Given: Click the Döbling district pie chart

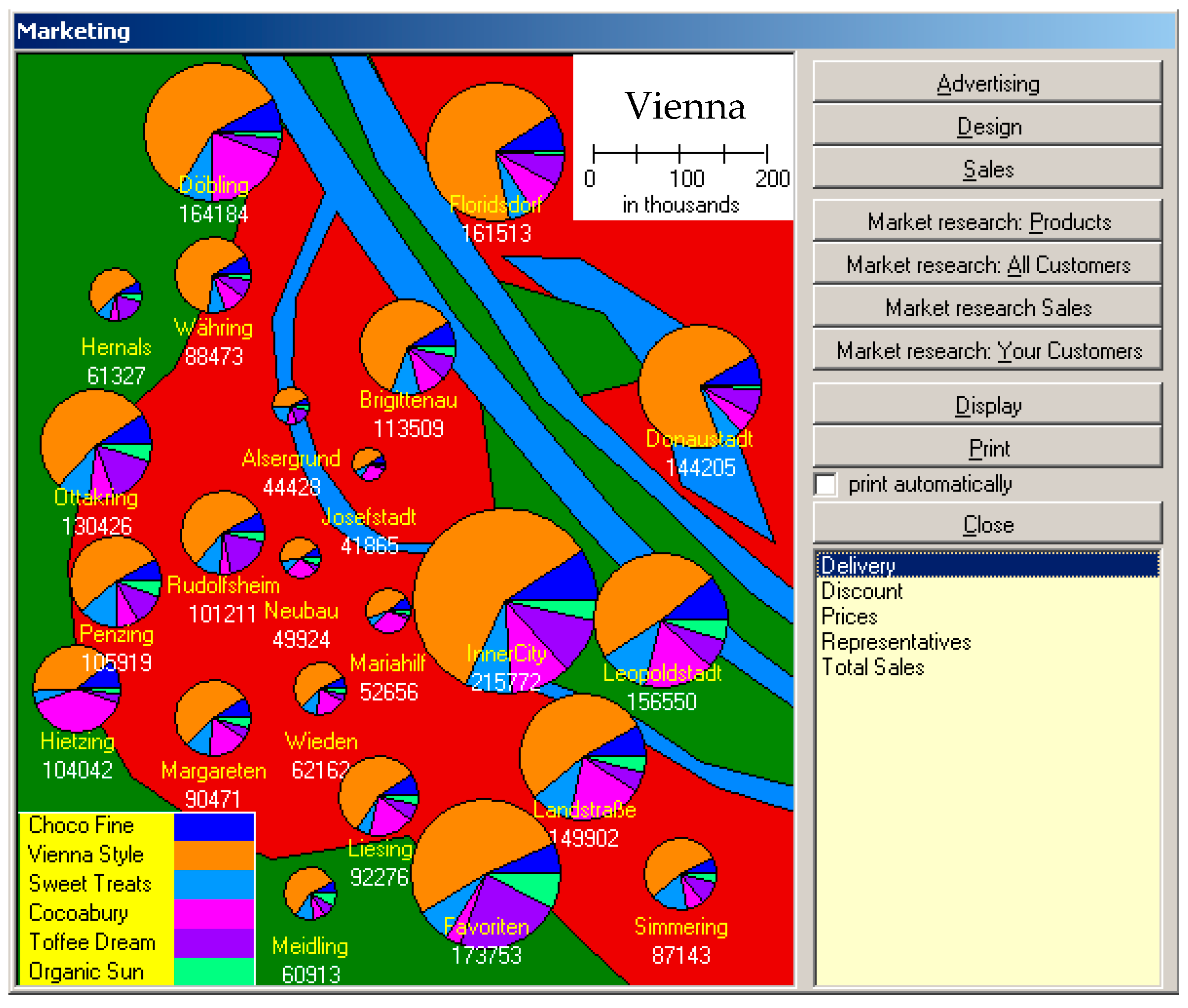Looking at the screenshot, I should click(x=212, y=132).
